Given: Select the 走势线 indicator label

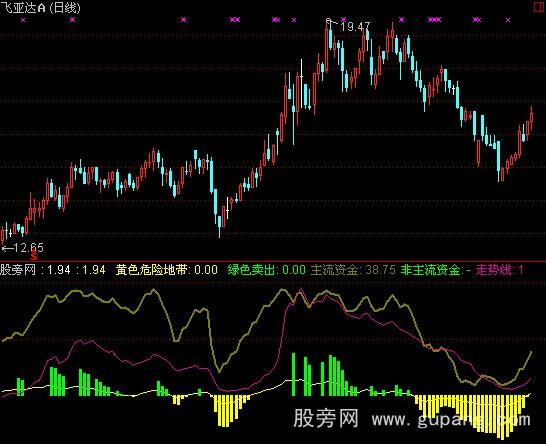Looking at the screenshot, I should coord(499,270).
